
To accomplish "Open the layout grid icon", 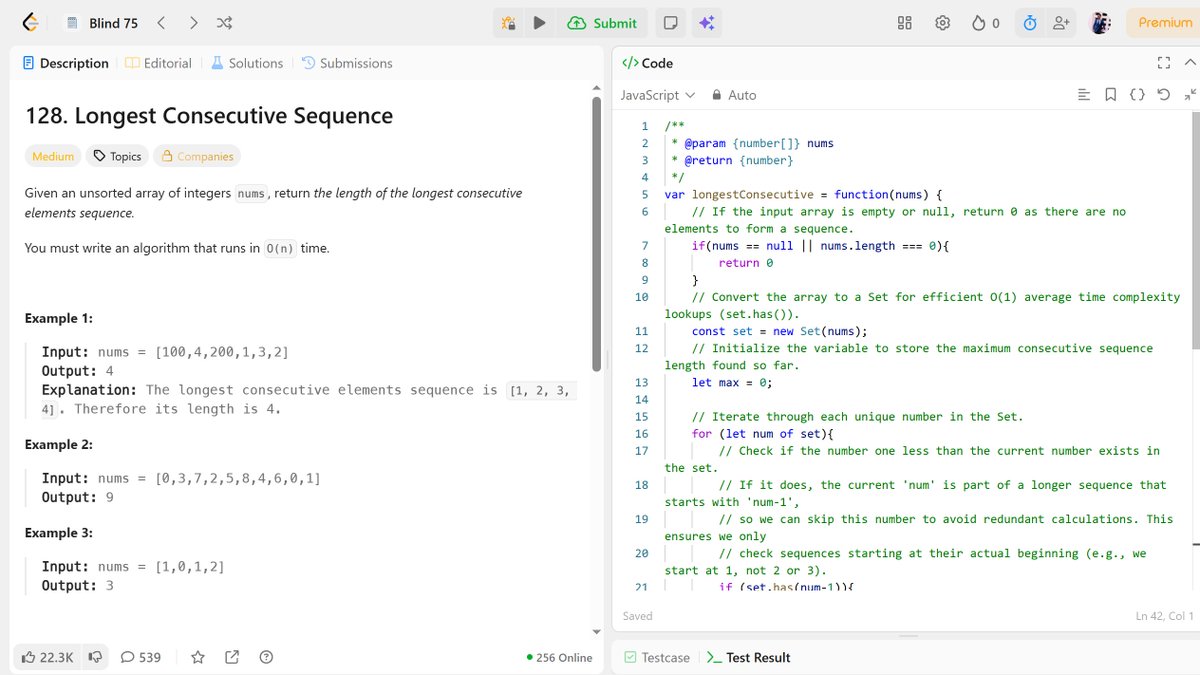I will coord(905,23).
